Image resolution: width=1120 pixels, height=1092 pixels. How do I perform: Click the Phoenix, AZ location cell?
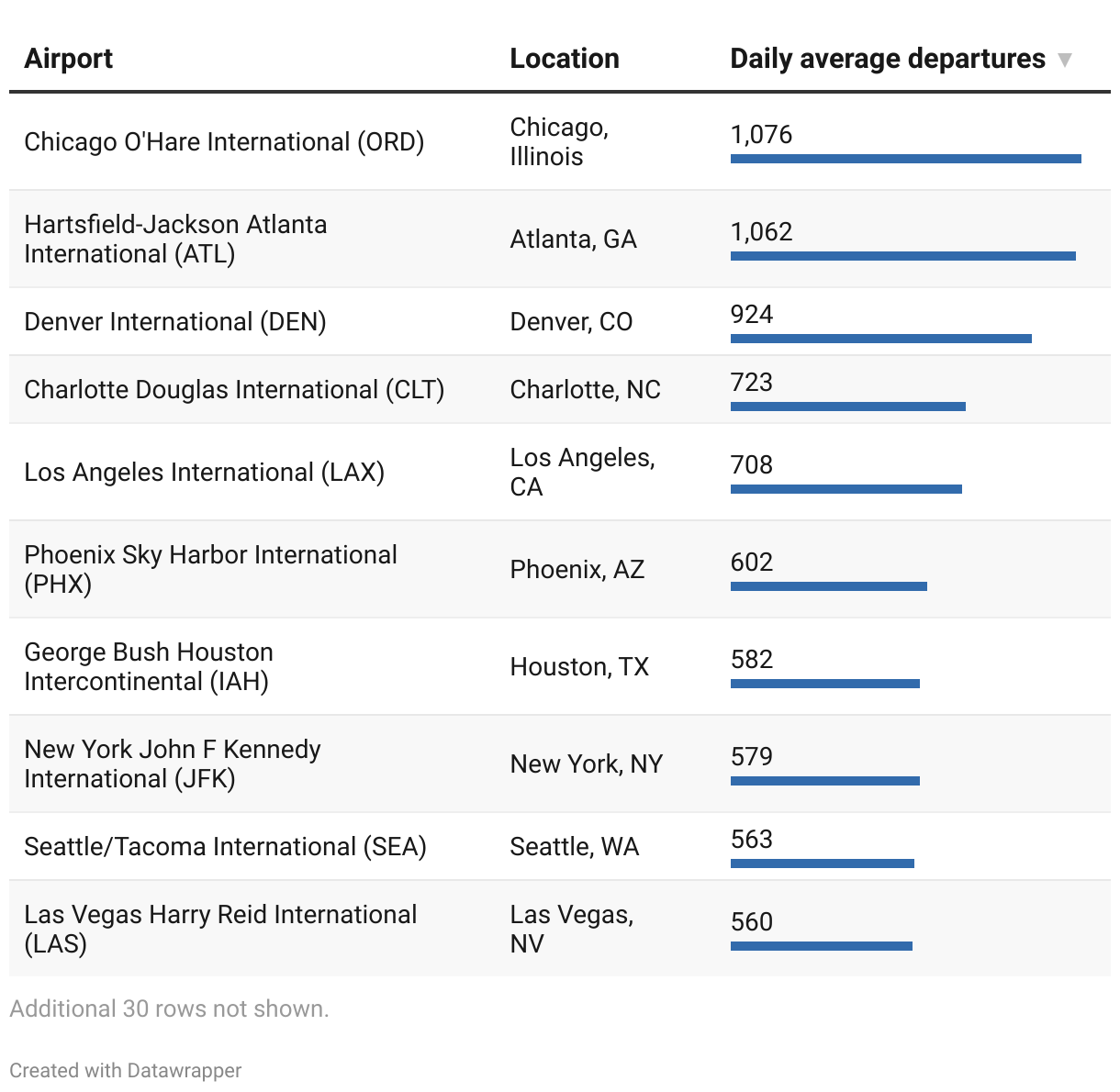577,570
